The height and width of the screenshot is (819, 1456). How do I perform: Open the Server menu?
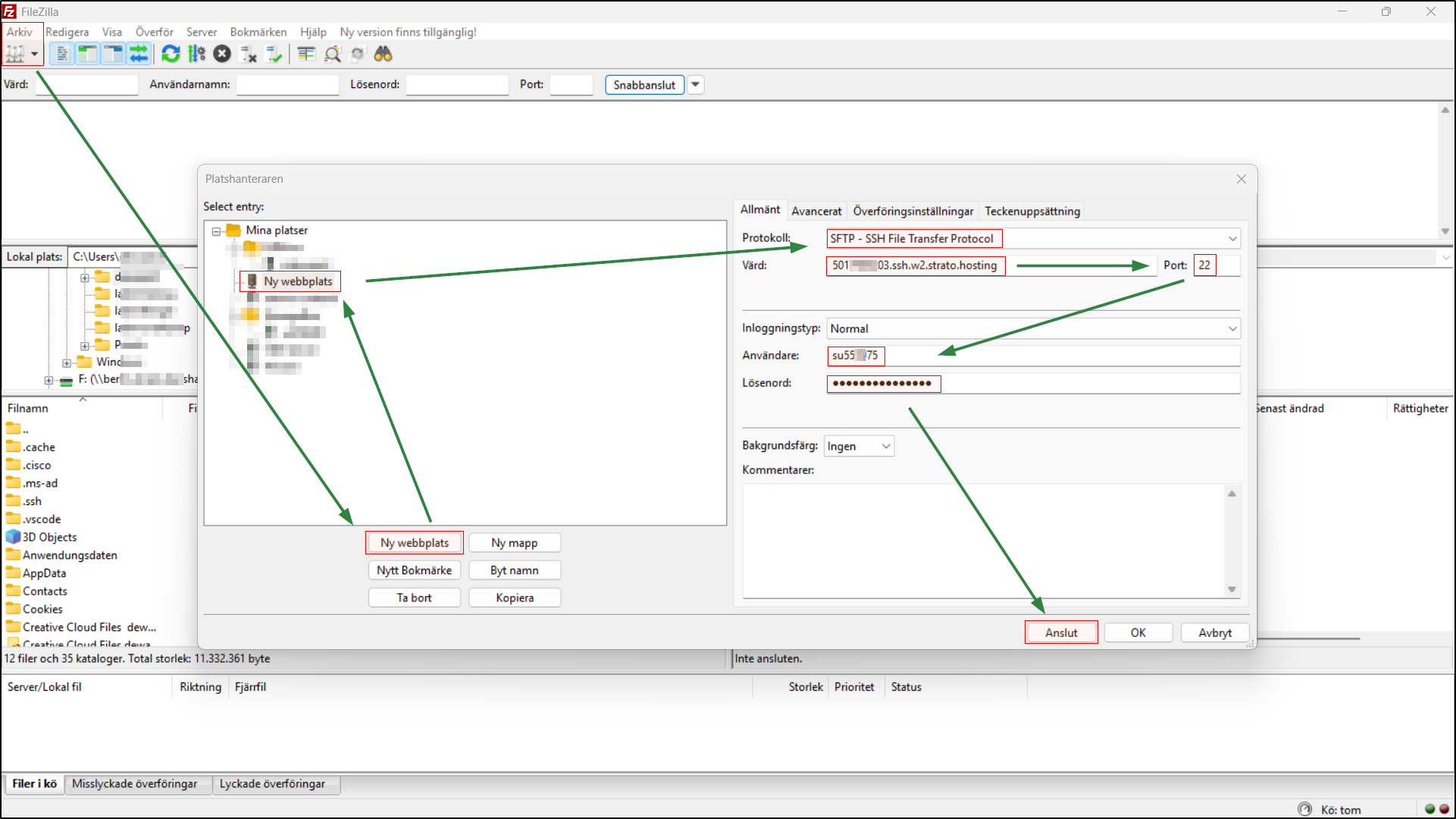tap(201, 32)
